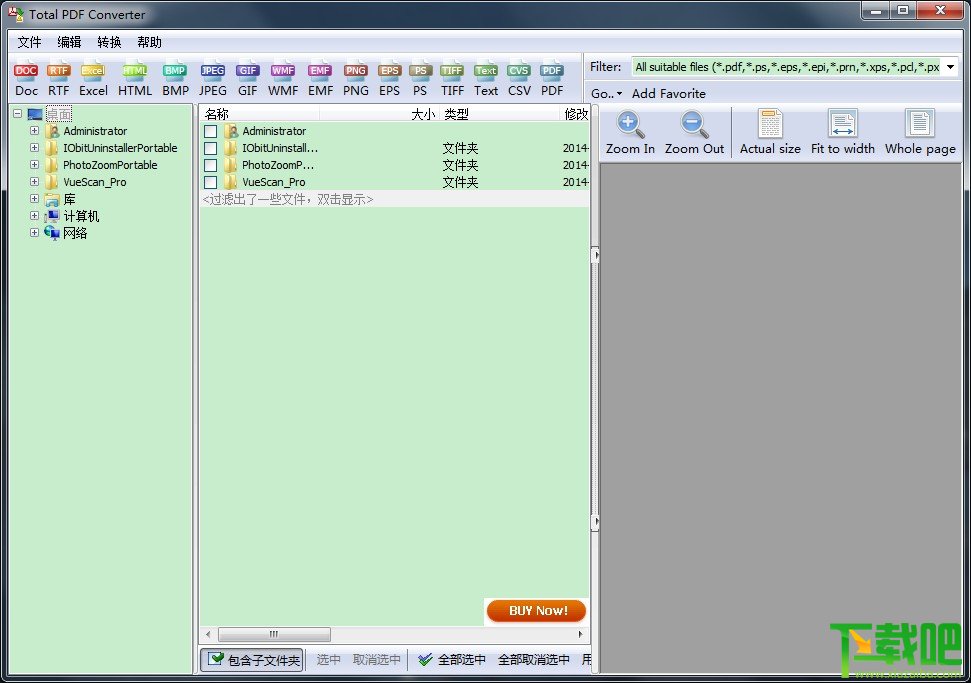The image size is (971, 683).
Task: Toggle 包含子文件夹 include subfolders option
Action: click(252, 659)
